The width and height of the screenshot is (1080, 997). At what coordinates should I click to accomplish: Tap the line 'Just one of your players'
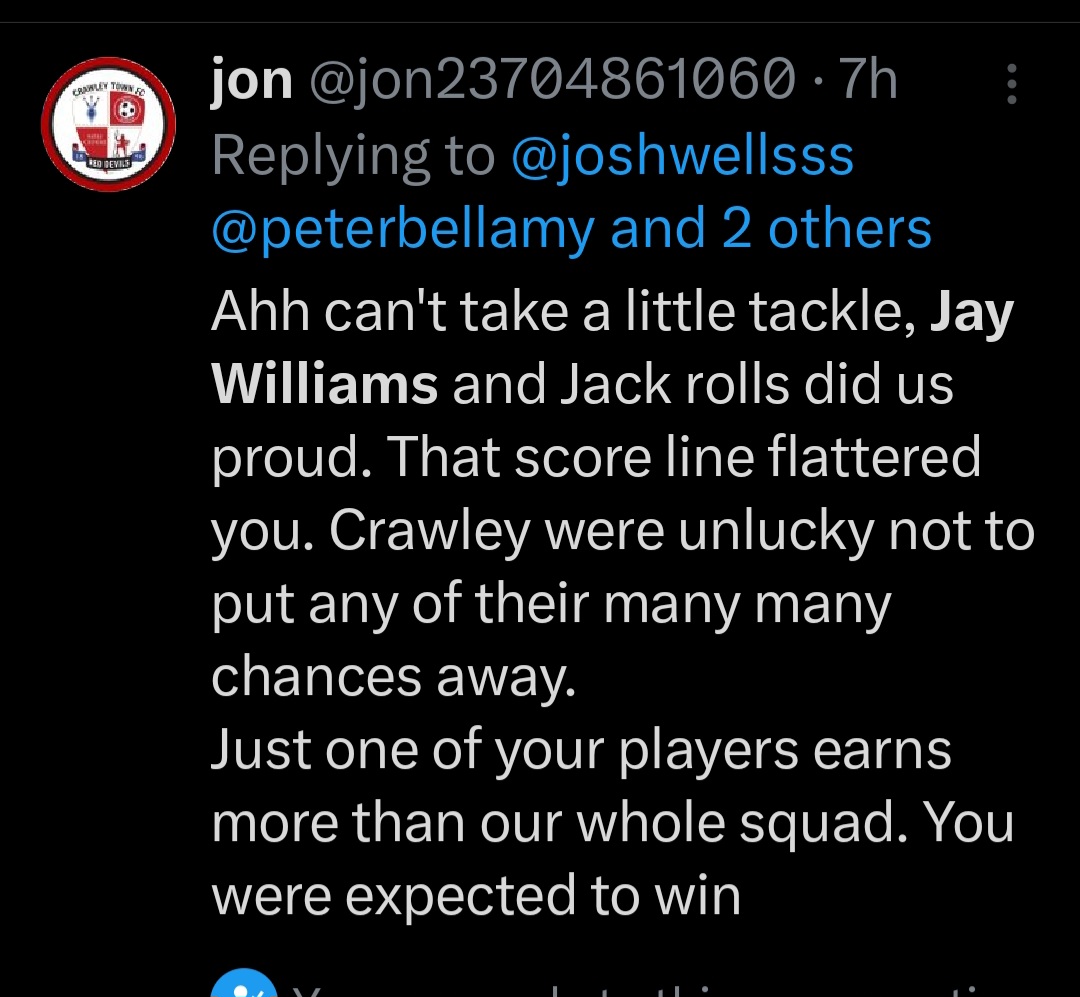click(x=581, y=752)
